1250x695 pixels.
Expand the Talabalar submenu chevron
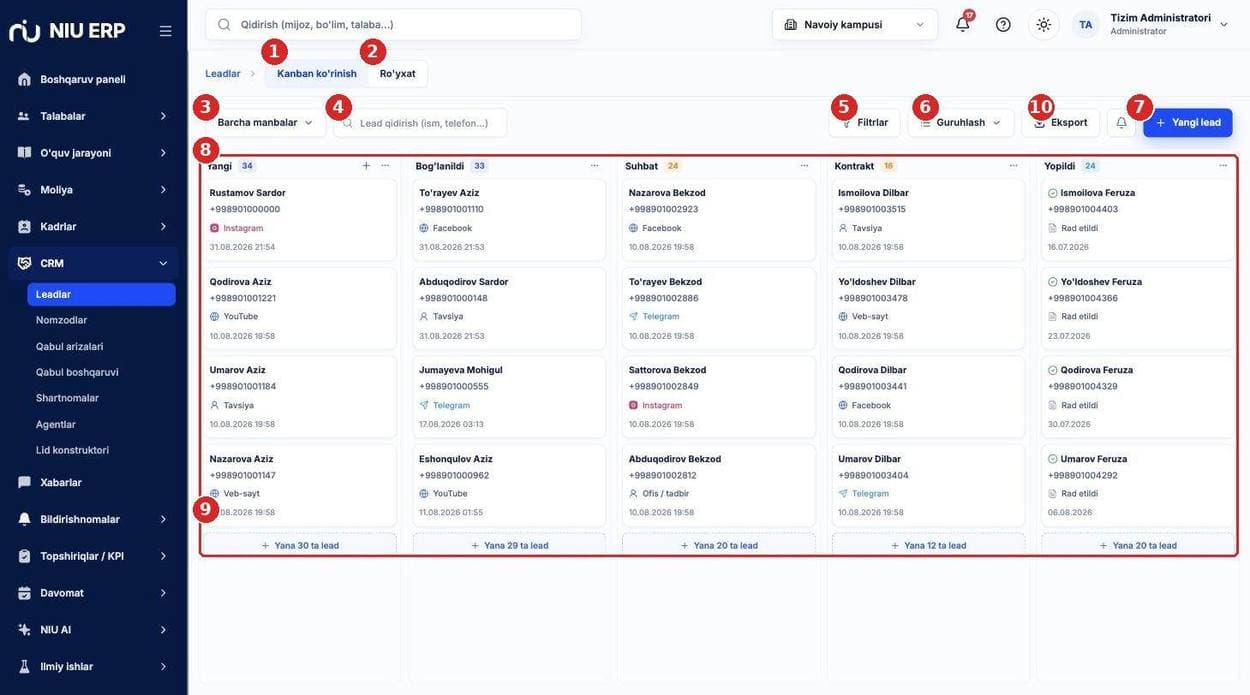(x=163, y=116)
